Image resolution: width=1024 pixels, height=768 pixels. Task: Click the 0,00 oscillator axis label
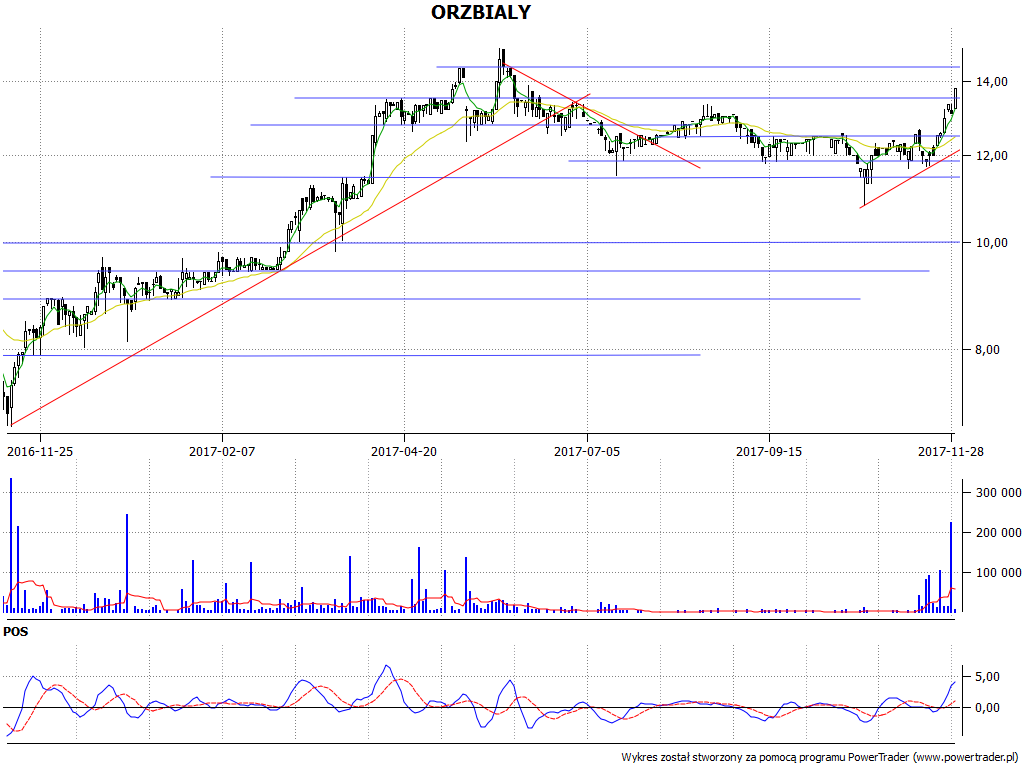tap(987, 708)
